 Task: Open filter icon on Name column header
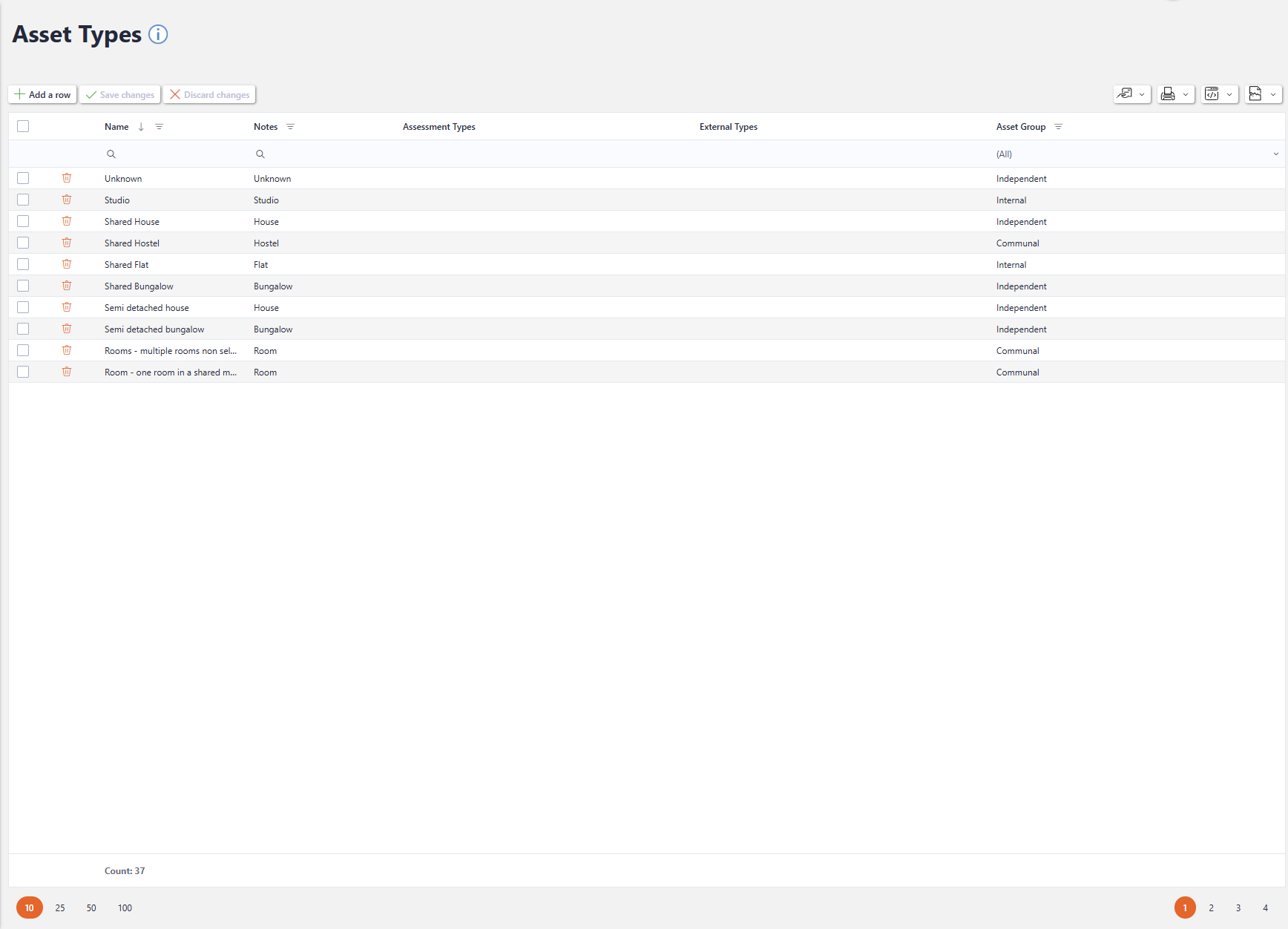(159, 127)
